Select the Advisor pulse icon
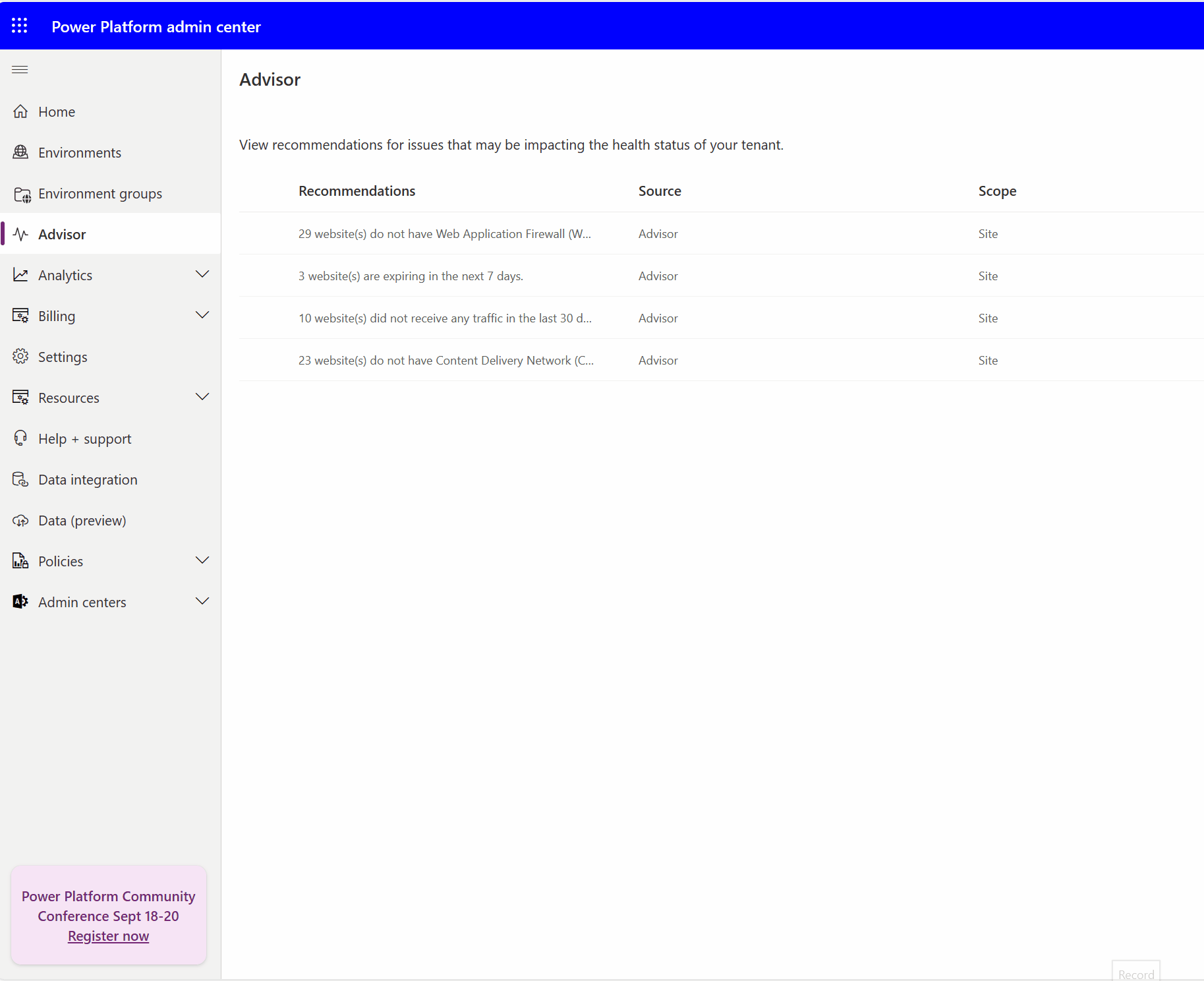 click(20, 234)
